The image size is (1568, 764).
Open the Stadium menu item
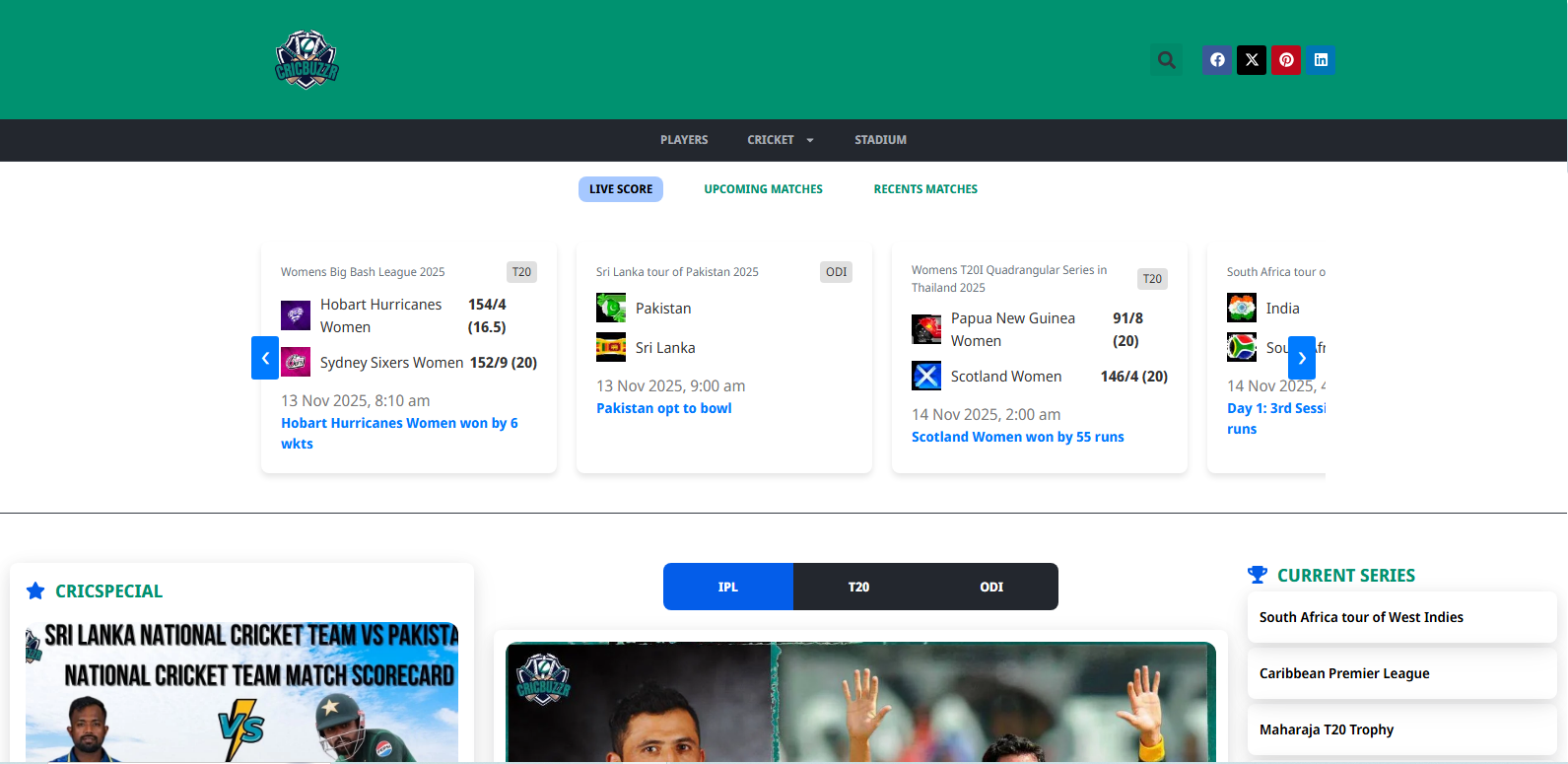click(x=880, y=140)
